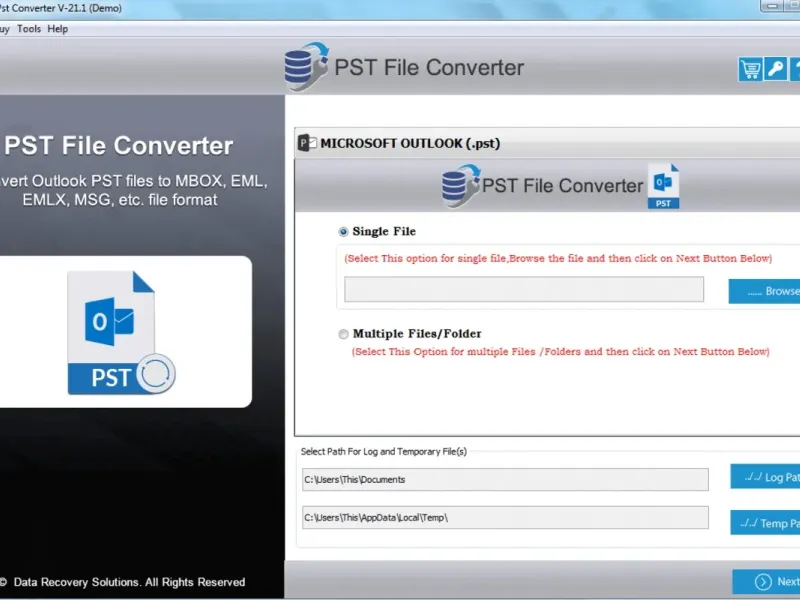Click the 'MICROSOFT OUTLOOK (.pst)' heading text
Viewport: 800px width, 600px height.
tap(410, 143)
